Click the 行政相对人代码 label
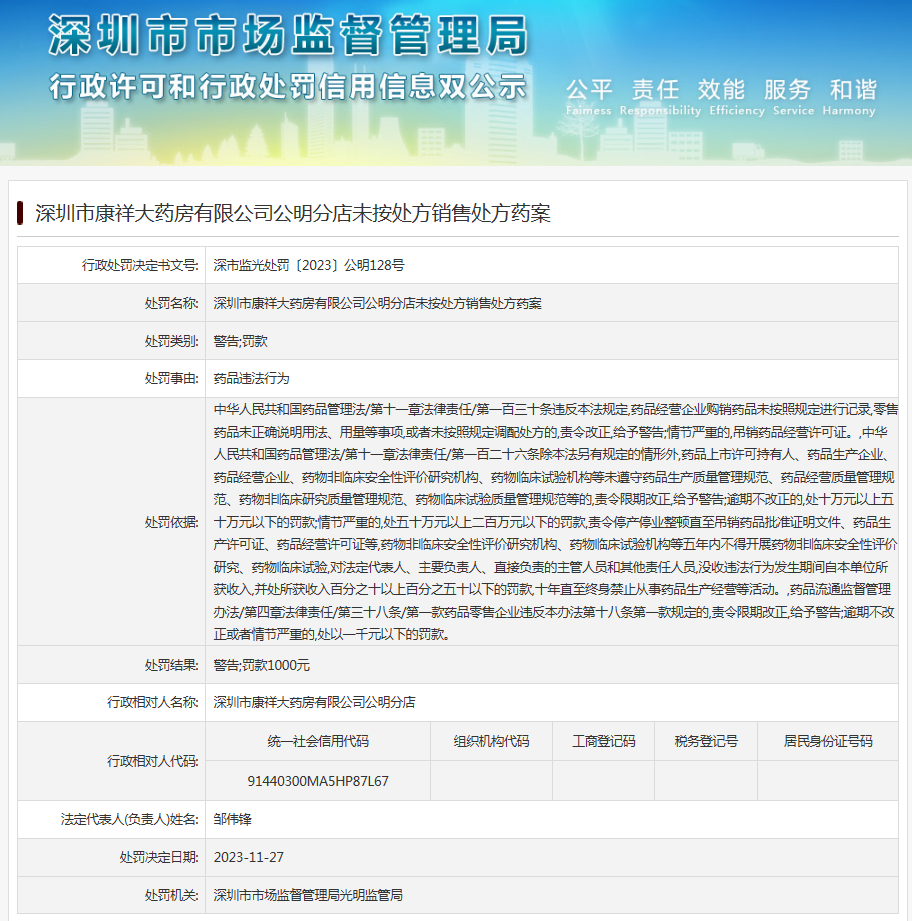The image size is (912, 921). pos(153,761)
